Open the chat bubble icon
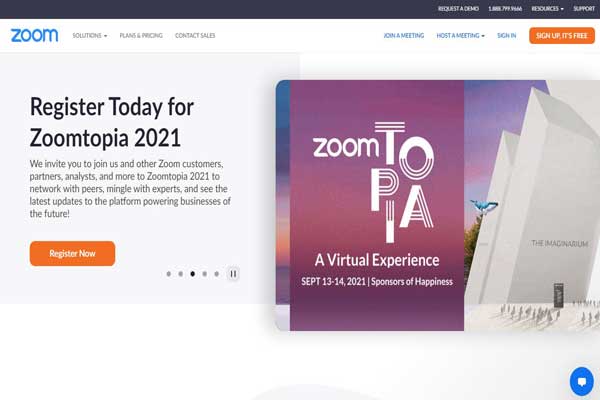Screen dimensions: 600x400 582,381
